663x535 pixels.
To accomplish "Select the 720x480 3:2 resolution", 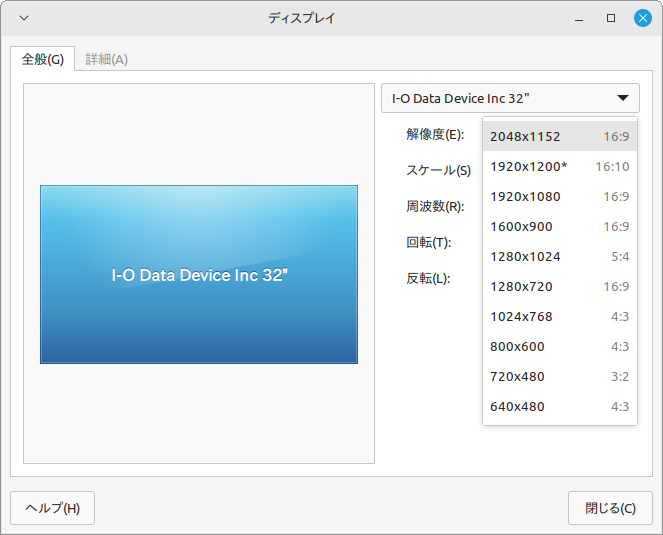I will pos(559,376).
